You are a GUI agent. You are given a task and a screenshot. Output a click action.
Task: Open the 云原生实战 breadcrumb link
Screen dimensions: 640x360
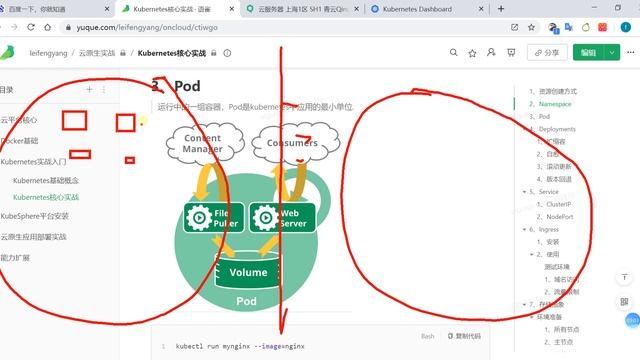97,53
